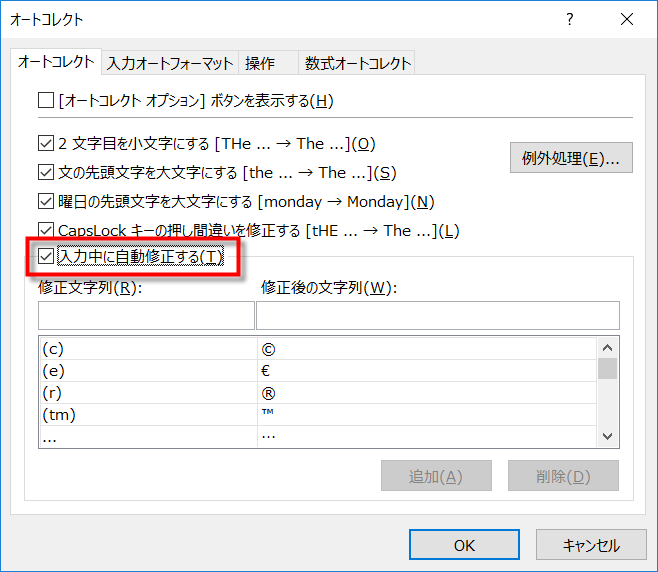This screenshot has height=572, width=658.
Task: Toggle CapsLock キーの押し間違いを修正する checkbox
Action: 45,231
